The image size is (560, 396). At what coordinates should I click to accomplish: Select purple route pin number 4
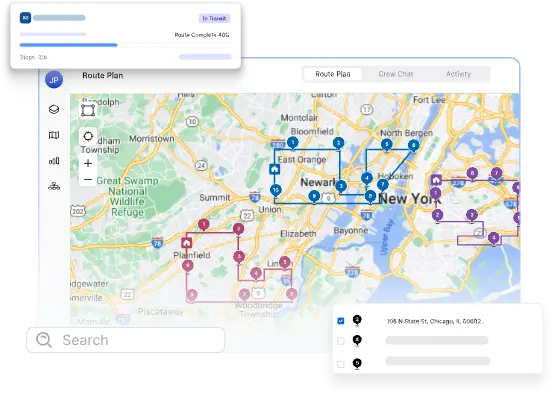click(x=494, y=238)
